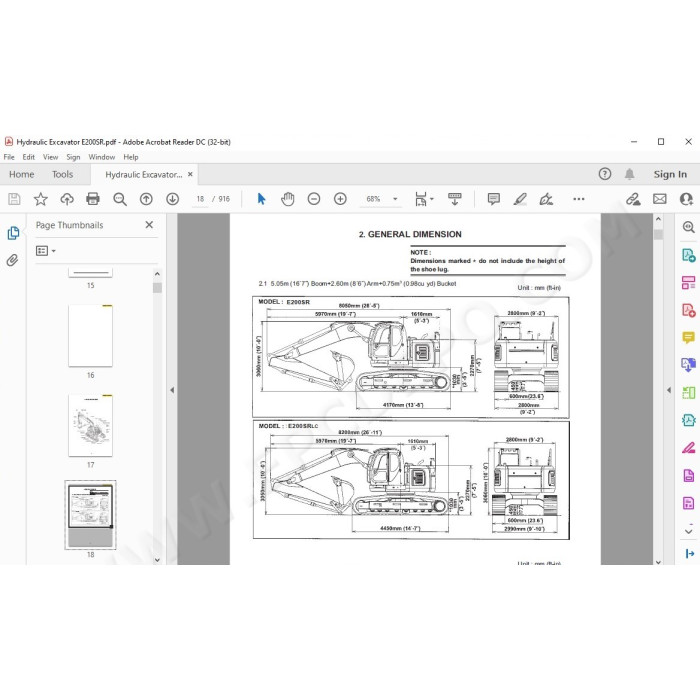
Task: Click the thumbnails panel scrollbar handle
Action: [x=157, y=288]
